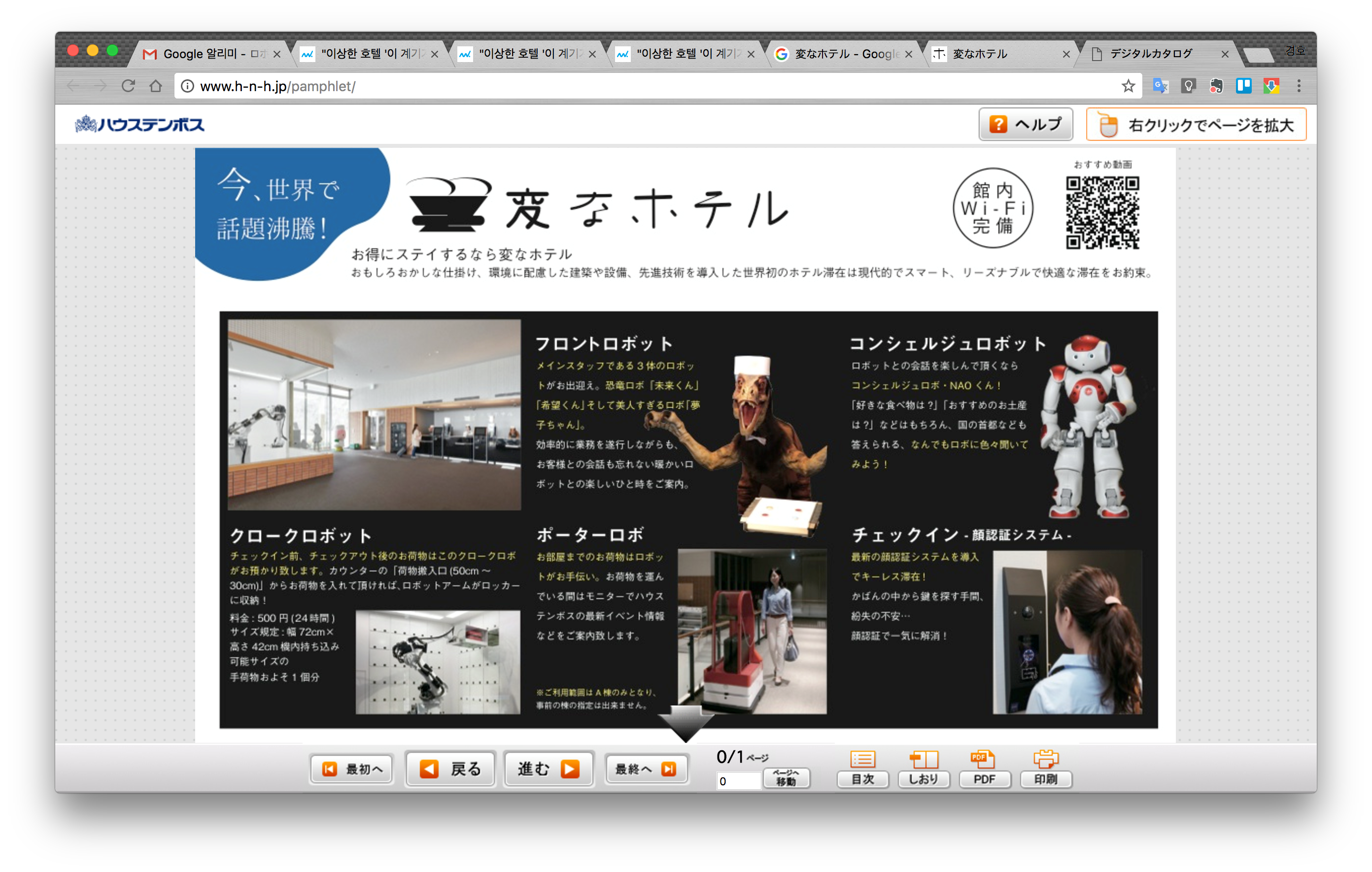Click the ポーターロボ heading

pyautogui.click(x=590, y=534)
